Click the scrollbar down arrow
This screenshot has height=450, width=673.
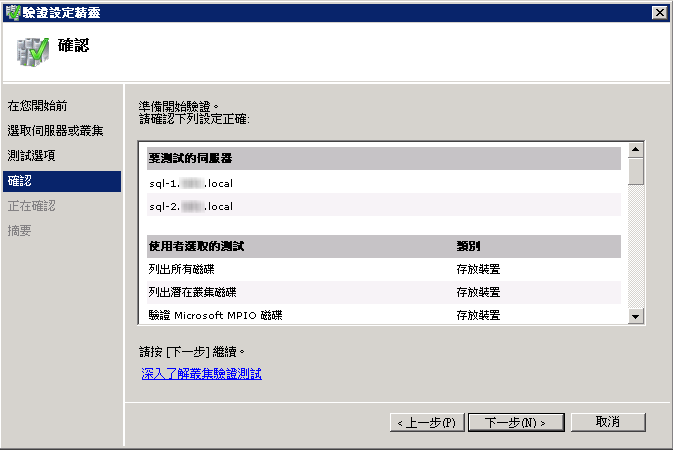point(636,317)
